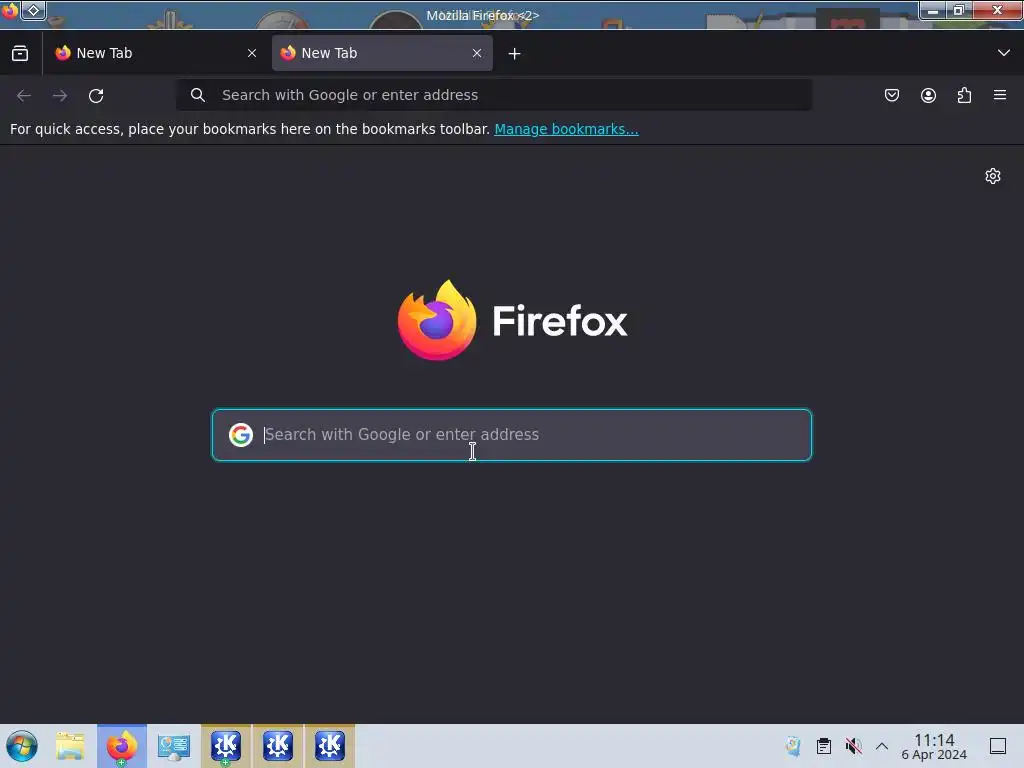Viewport: 1024px width, 768px height.
Task: Open the personalize new tab gear
Action: (993, 176)
